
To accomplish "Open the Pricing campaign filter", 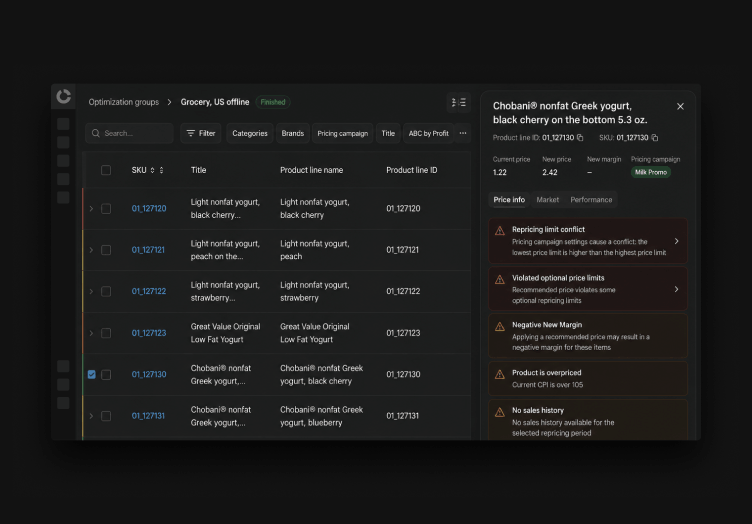I will coord(342,133).
